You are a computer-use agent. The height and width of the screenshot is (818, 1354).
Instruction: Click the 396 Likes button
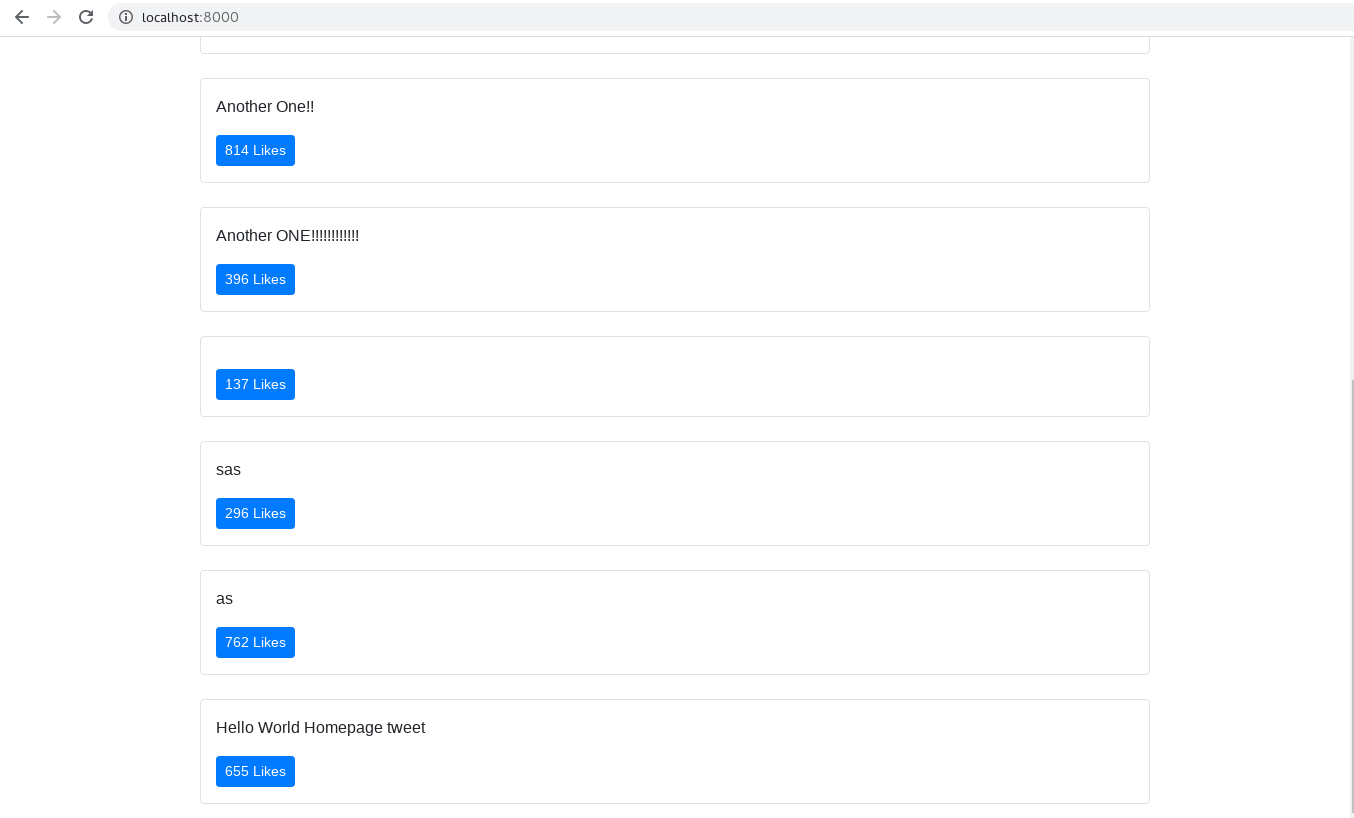[255, 279]
